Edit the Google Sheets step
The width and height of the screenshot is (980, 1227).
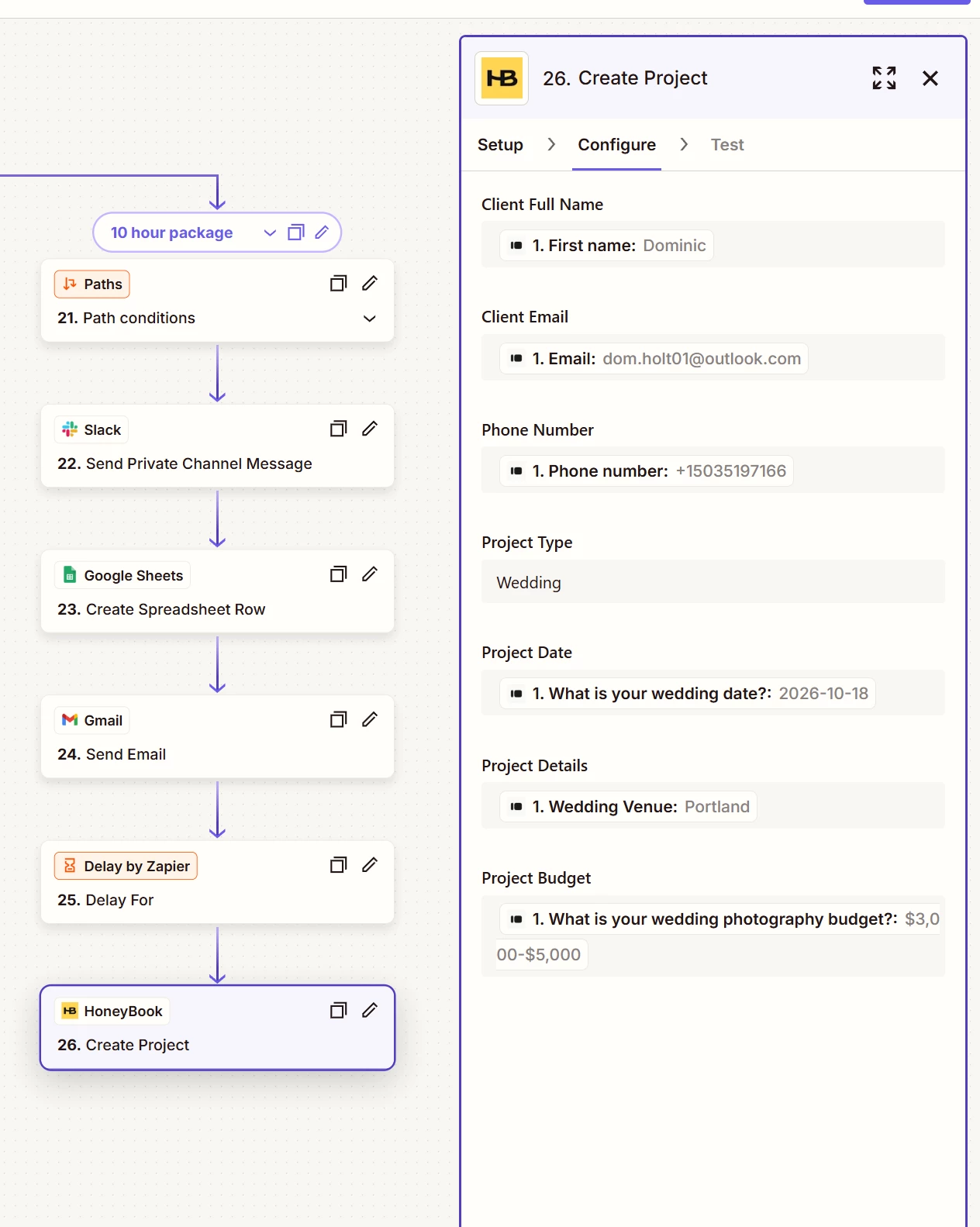(370, 574)
